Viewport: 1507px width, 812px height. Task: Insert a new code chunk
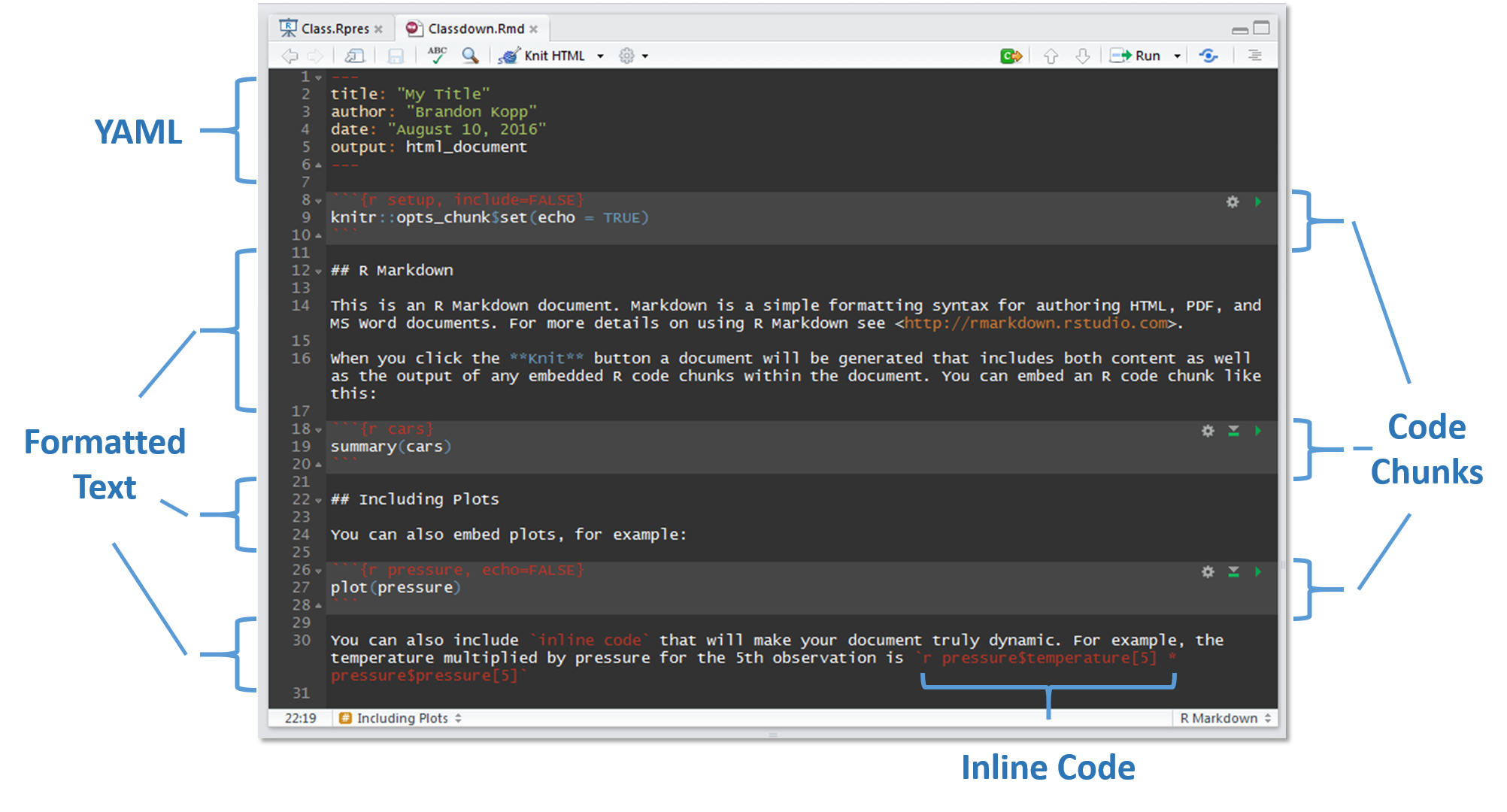[1011, 56]
